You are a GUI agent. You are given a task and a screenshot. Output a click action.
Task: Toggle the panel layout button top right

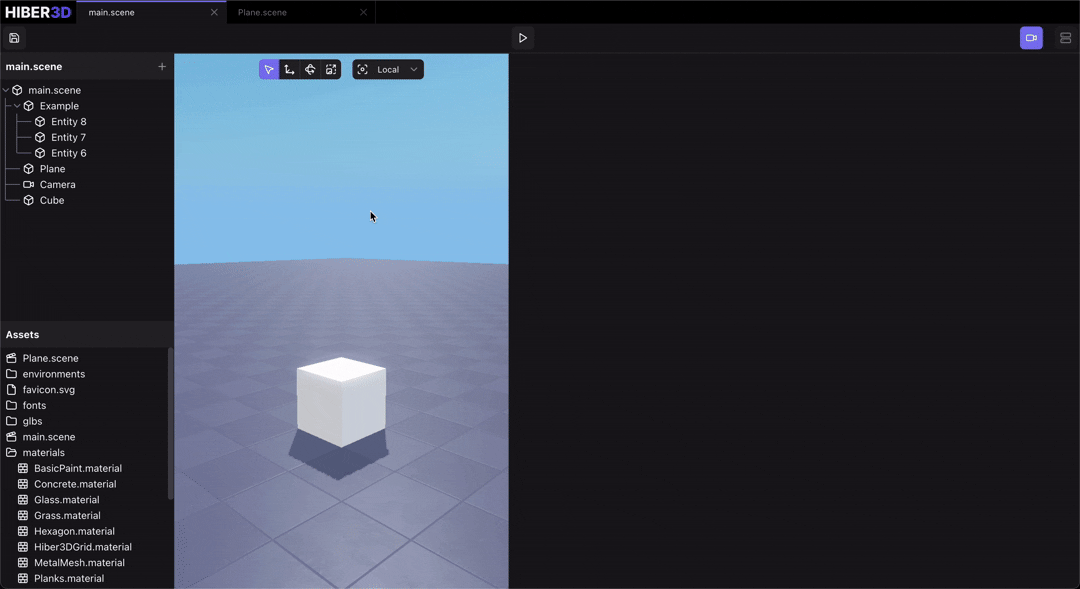tap(1065, 37)
